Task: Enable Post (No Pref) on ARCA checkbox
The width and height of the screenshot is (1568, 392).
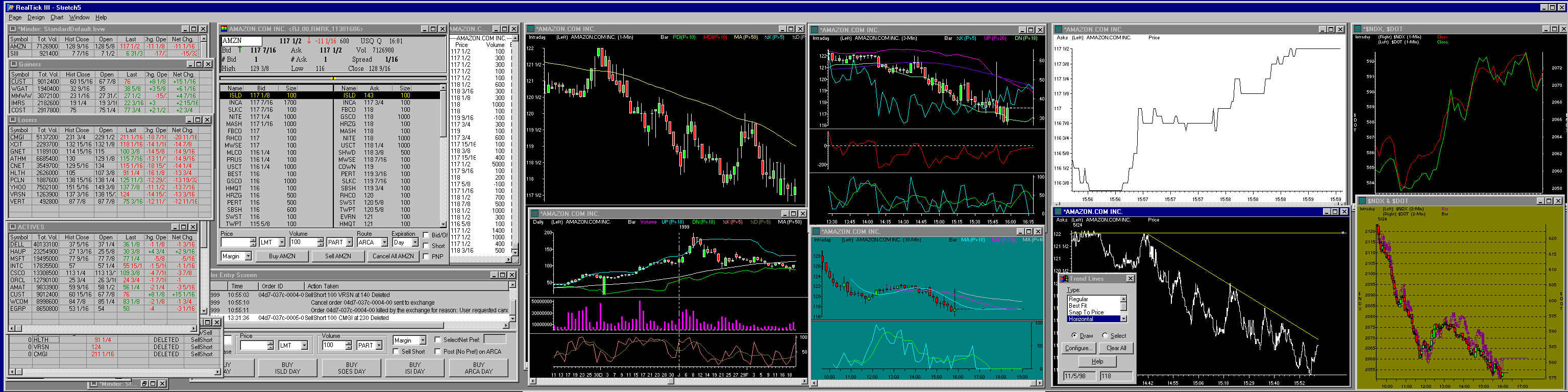Action: (437, 351)
